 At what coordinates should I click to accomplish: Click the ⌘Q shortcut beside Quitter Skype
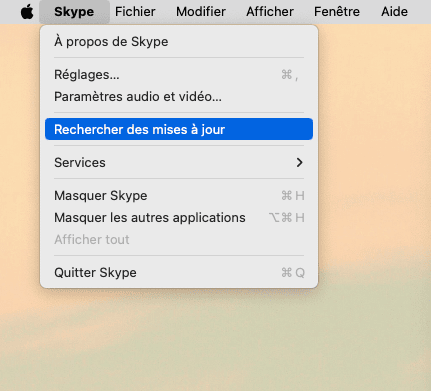[293, 273]
